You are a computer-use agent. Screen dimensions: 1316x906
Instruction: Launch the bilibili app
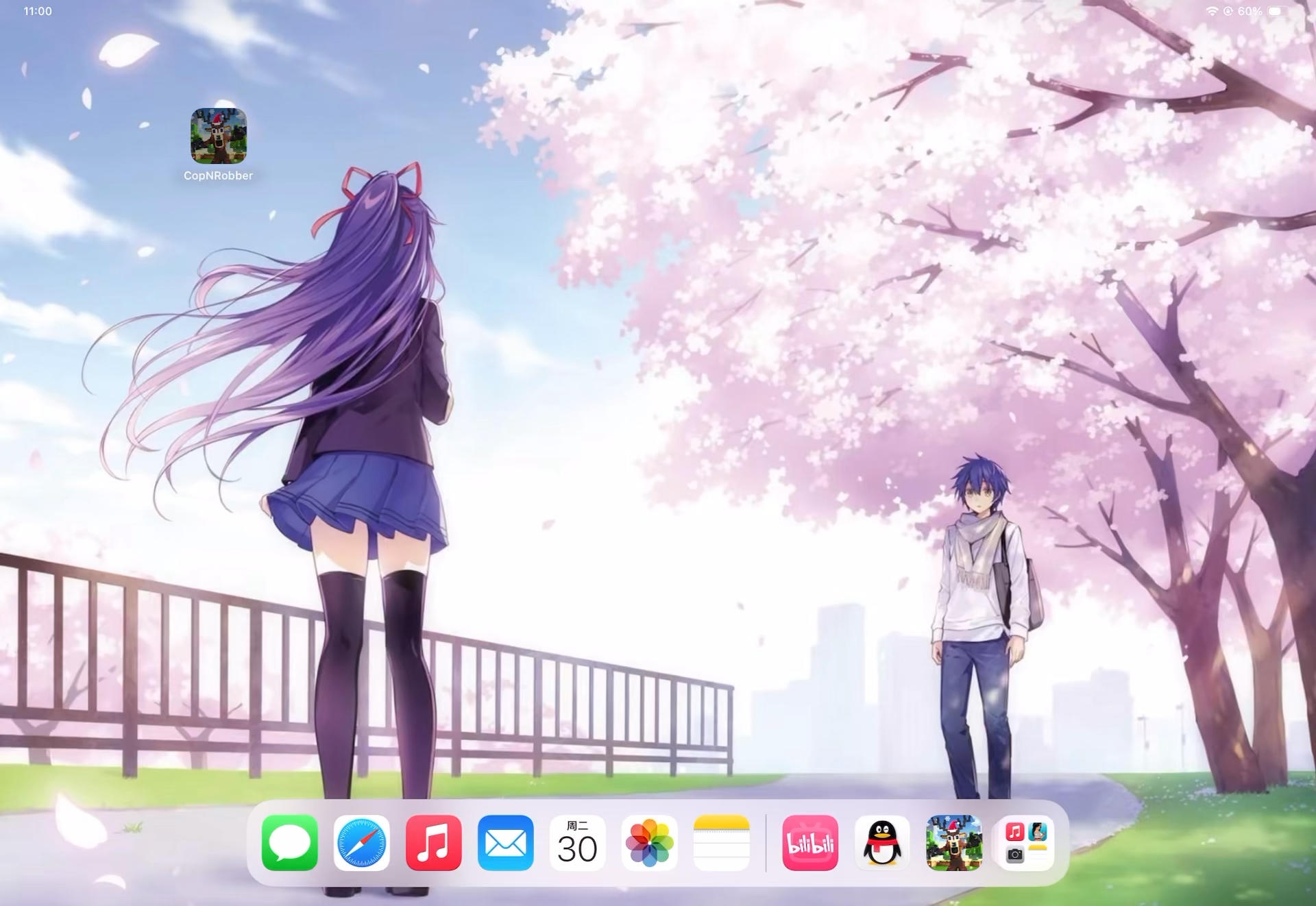[810, 843]
